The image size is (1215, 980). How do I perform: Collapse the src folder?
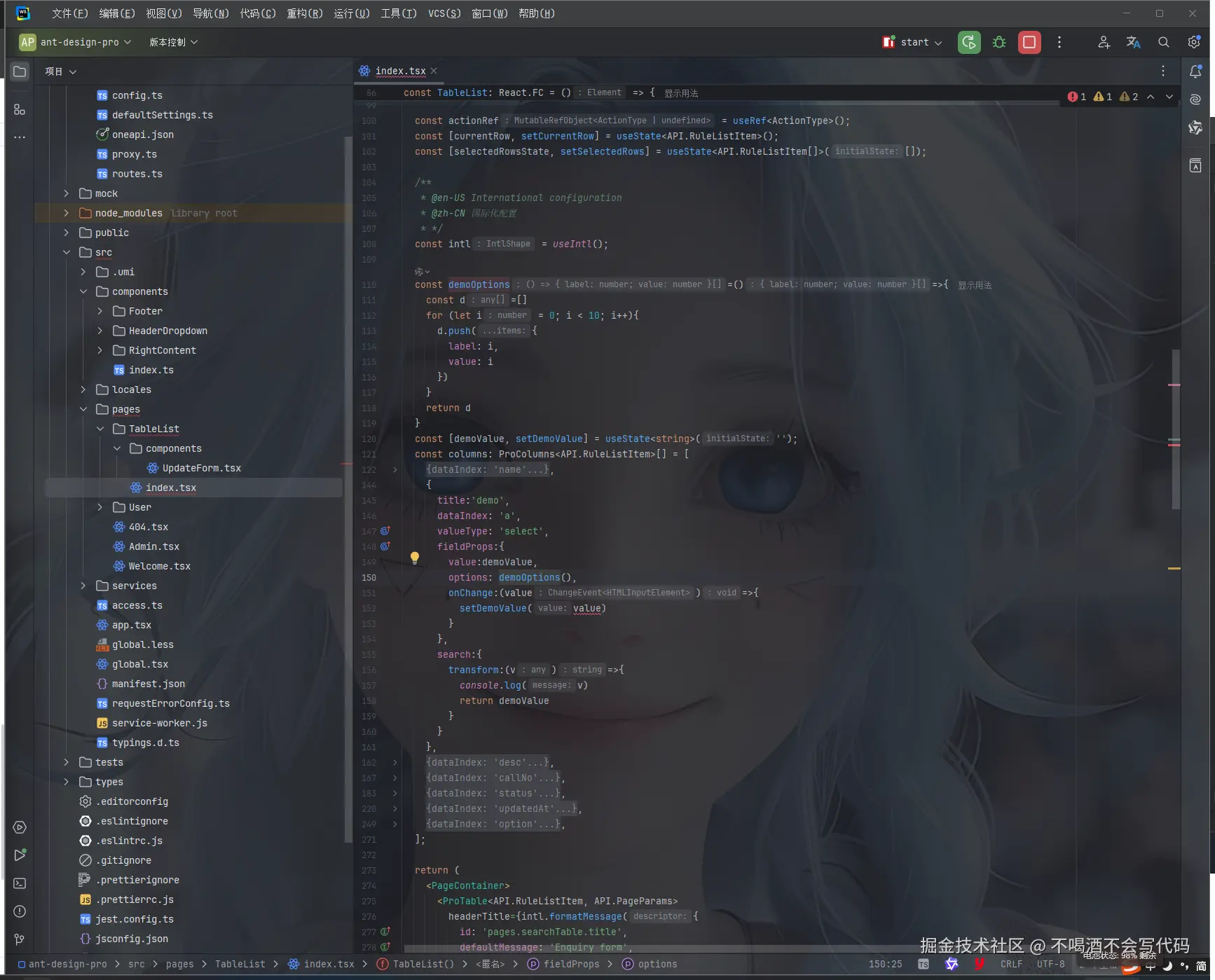67,252
